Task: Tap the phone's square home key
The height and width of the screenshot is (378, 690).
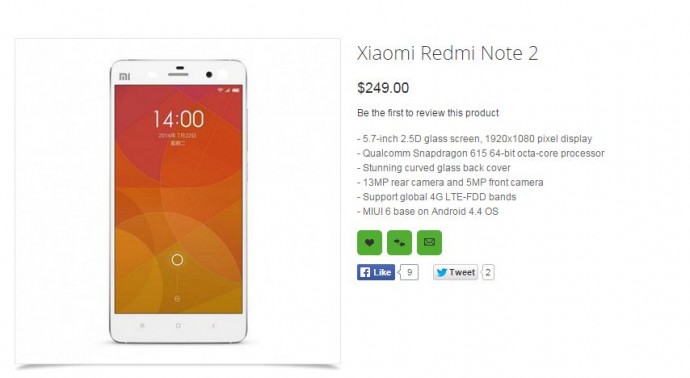Action: tap(178, 326)
